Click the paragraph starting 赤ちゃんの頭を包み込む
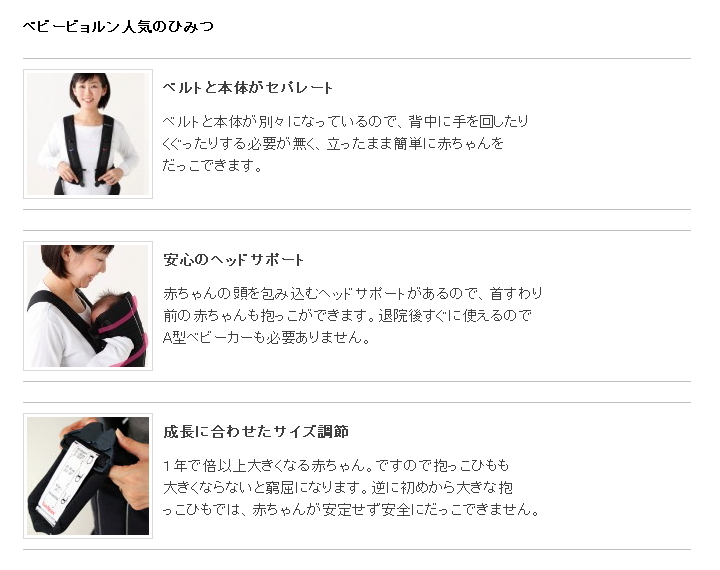720x570 pixels. (x=353, y=315)
